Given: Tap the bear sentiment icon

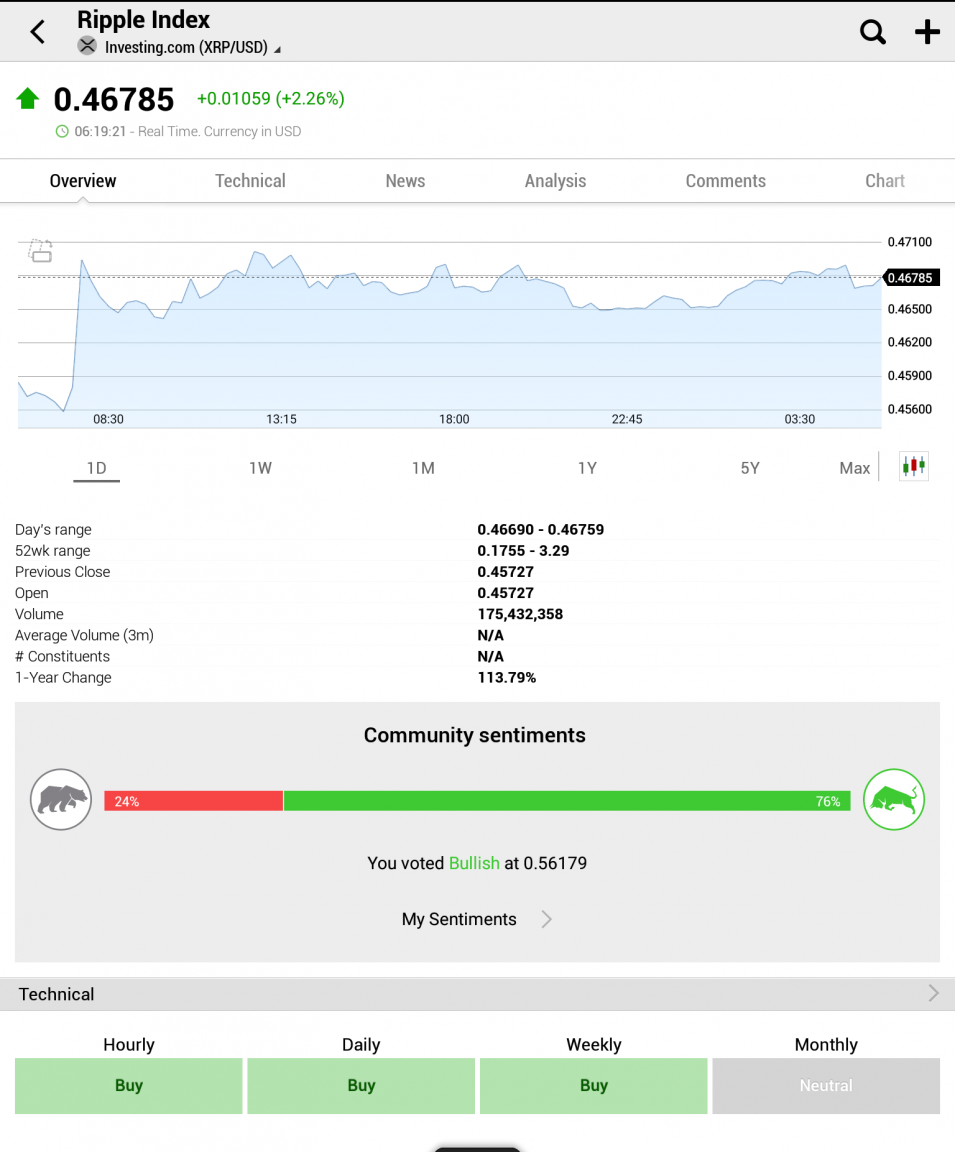Looking at the screenshot, I should (x=61, y=799).
